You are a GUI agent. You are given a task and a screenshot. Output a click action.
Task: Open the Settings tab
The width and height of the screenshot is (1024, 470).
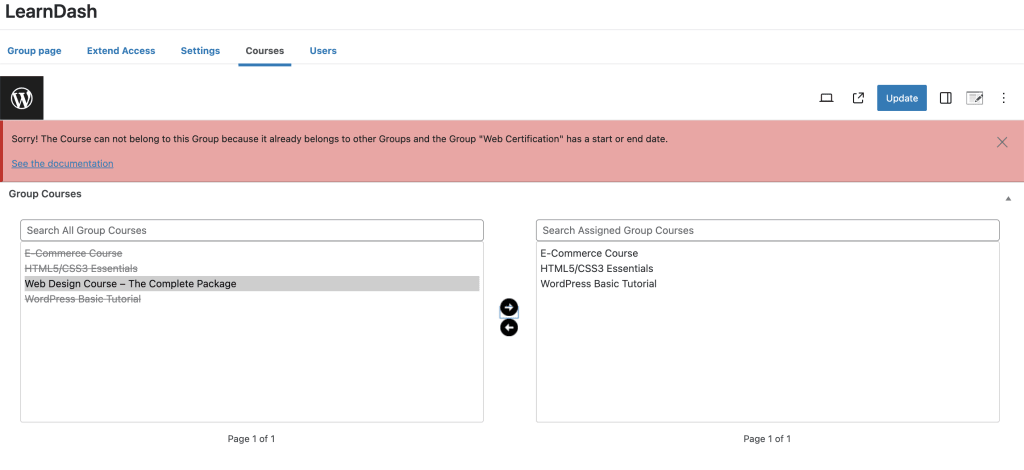pos(200,51)
